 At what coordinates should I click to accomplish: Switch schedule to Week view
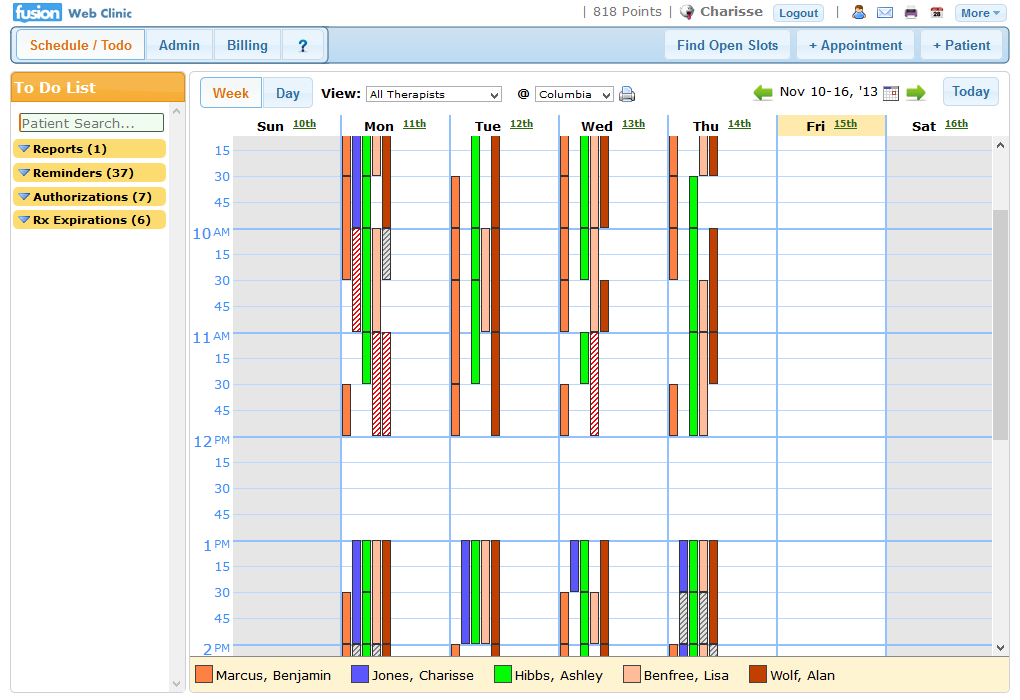point(231,93)
